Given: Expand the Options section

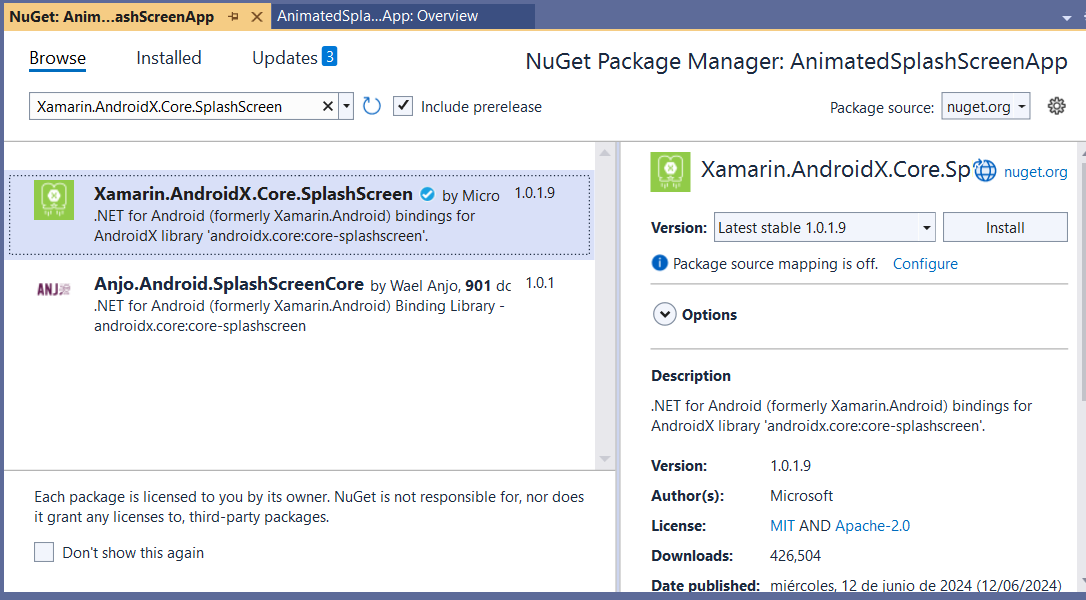Looking at the screenshot, I should (664, 314).
